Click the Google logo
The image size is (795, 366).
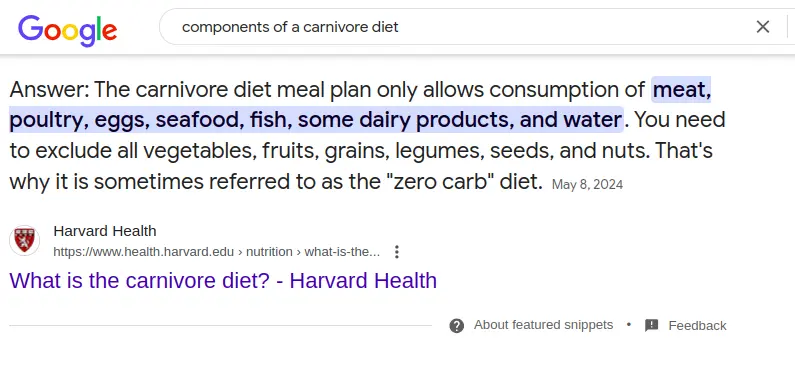point(67,29)
